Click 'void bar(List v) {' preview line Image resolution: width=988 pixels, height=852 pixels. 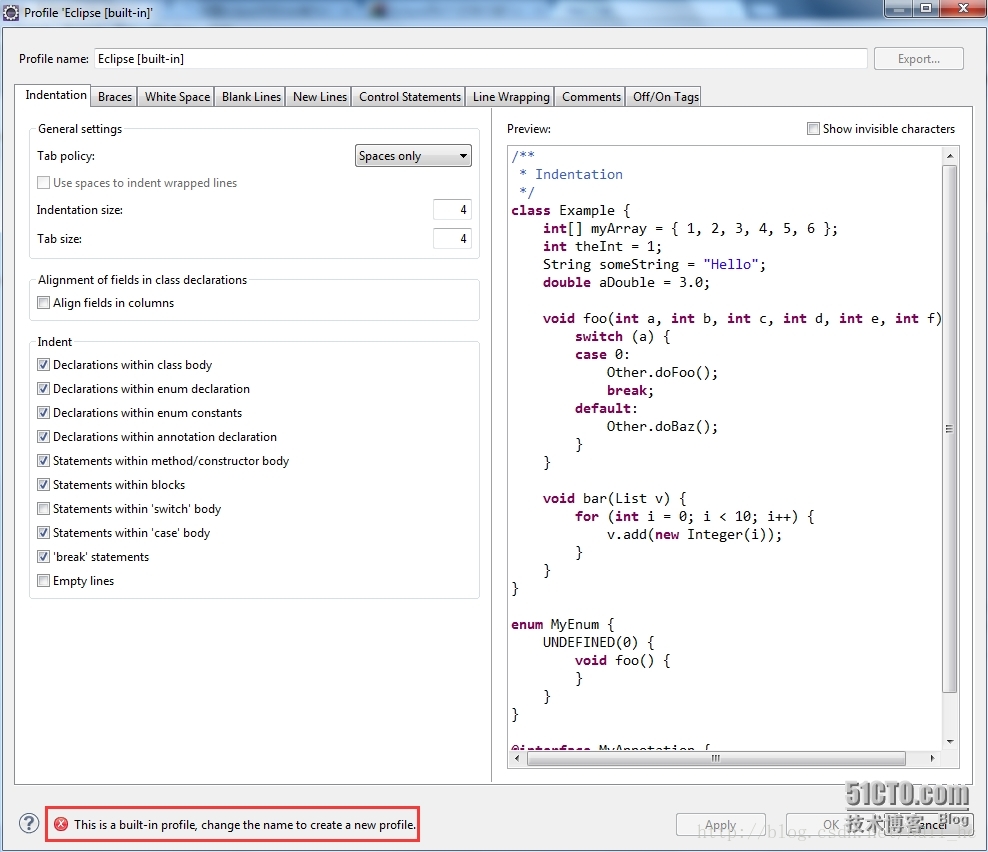[x=614, y=498]
